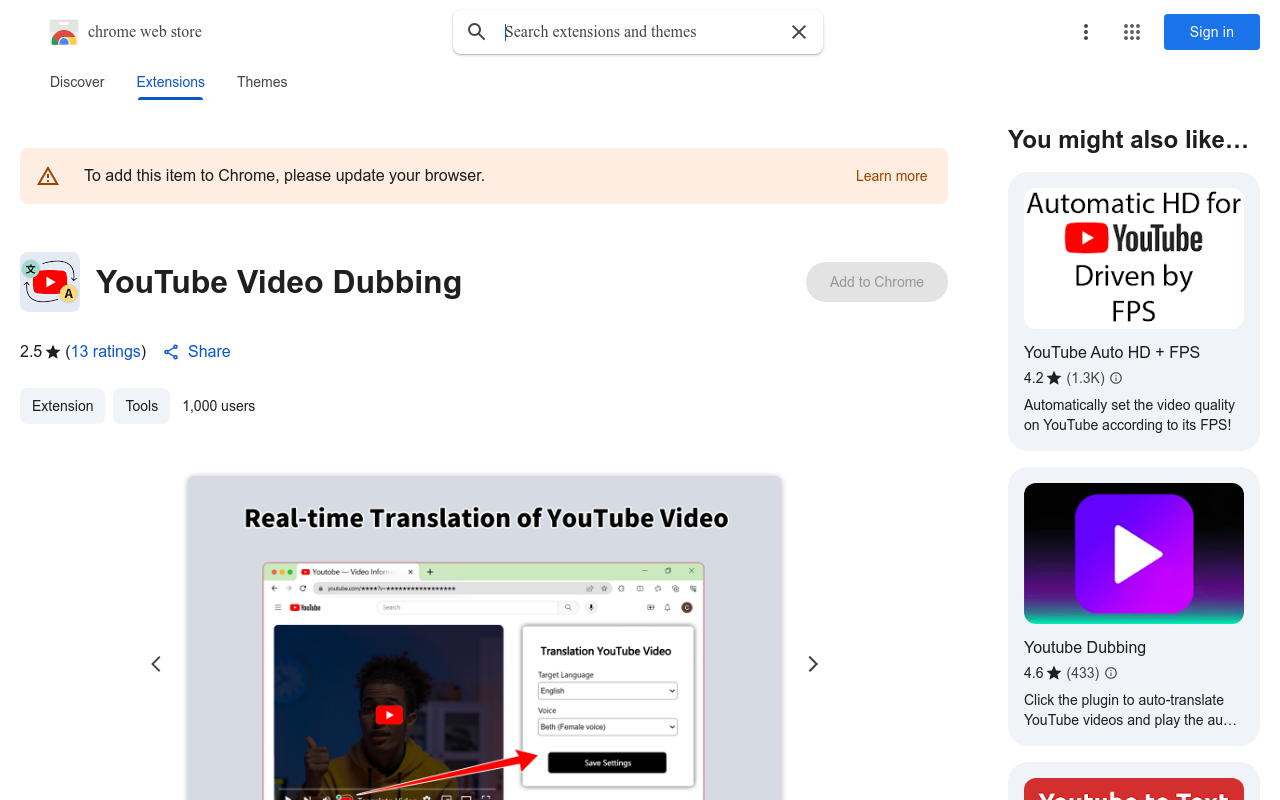Open the Real-time Translation screenshot
The width and height of the screenshot is (1280, 800).
[484, 638]
